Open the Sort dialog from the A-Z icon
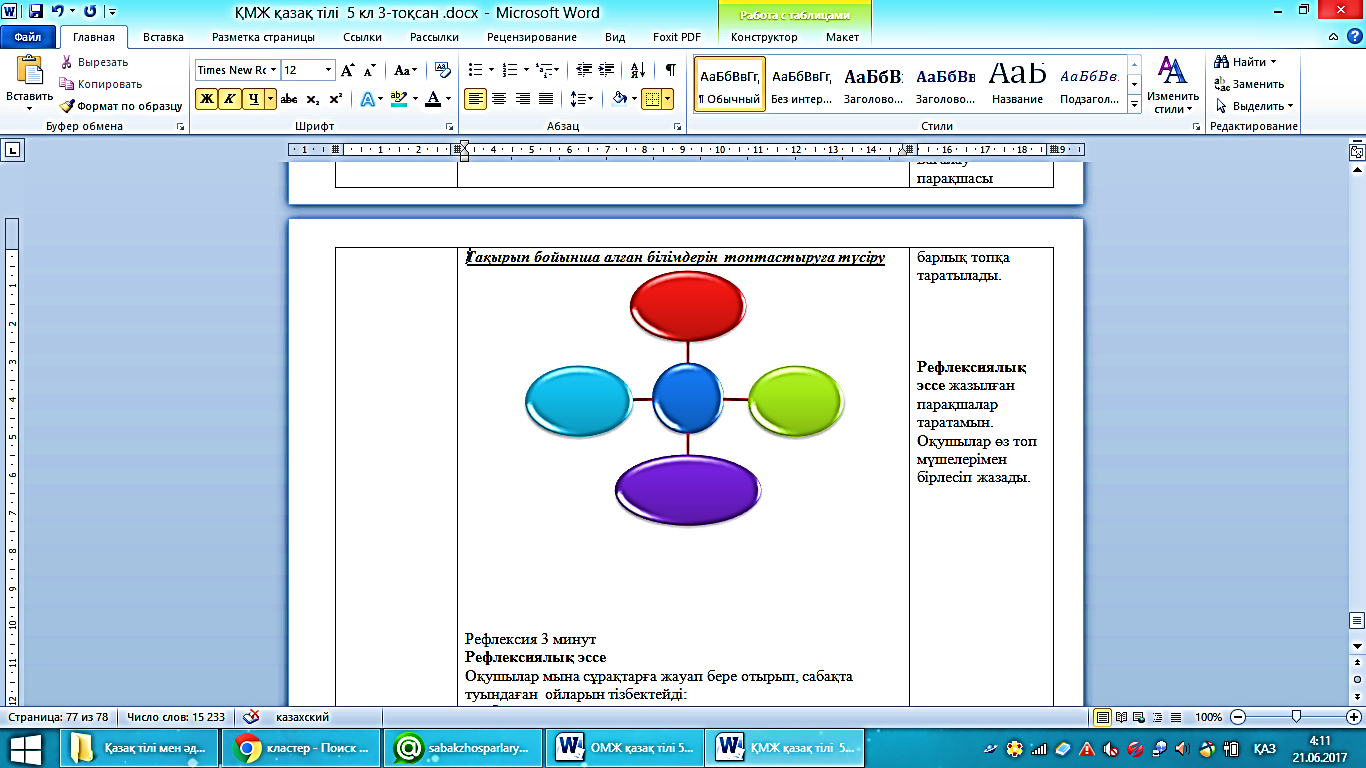This screenshot has width=1366, height=768. point(637,70)
